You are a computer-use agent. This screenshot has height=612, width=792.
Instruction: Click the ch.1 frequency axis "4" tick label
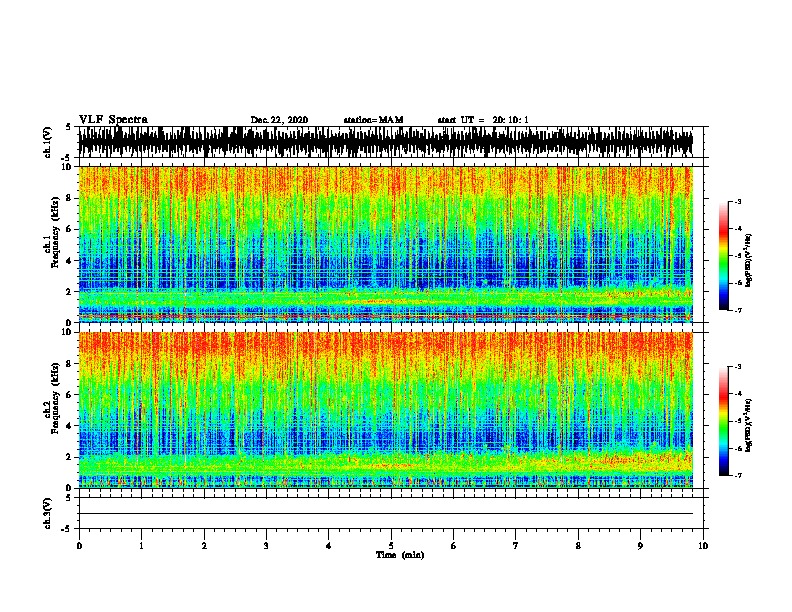[x=69, y=261]
